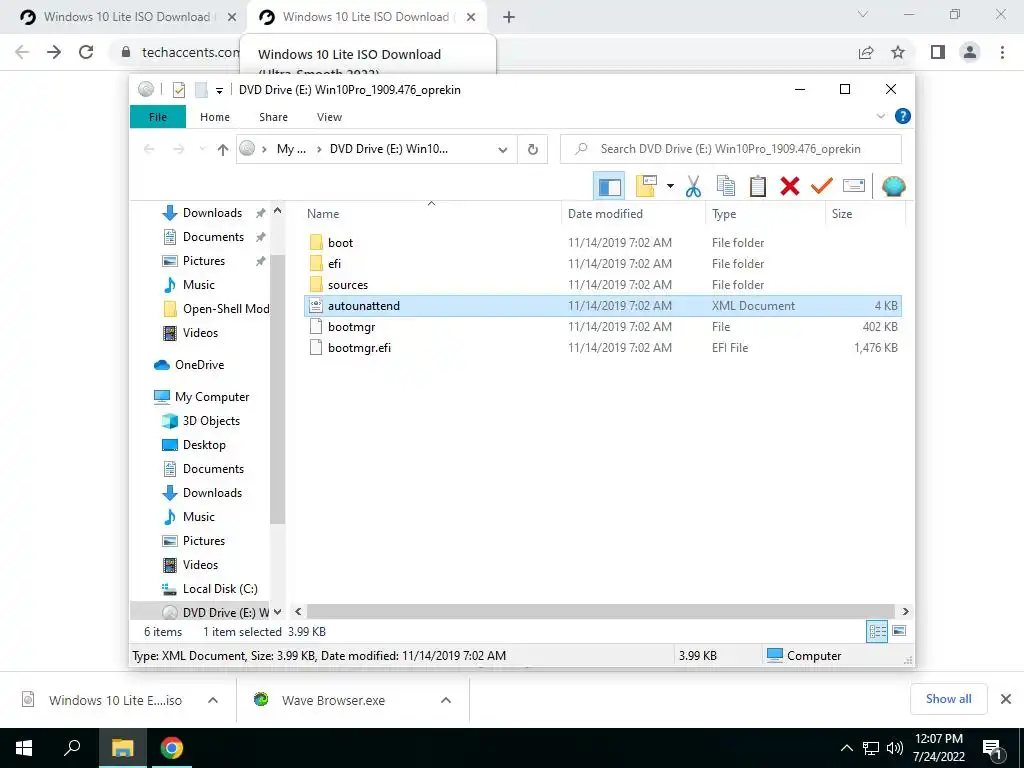Open the Classic Shell settings shell icon
The image size is (1024, 768).
893,186
